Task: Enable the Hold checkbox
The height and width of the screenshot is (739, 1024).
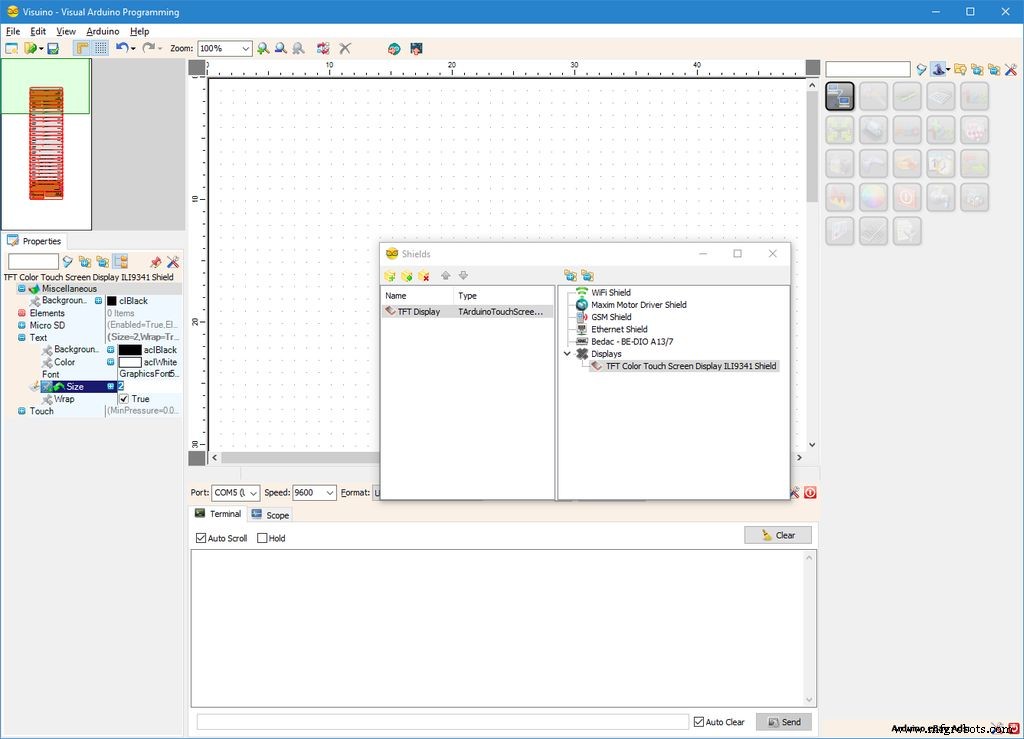Action: [x=263, y=538]
